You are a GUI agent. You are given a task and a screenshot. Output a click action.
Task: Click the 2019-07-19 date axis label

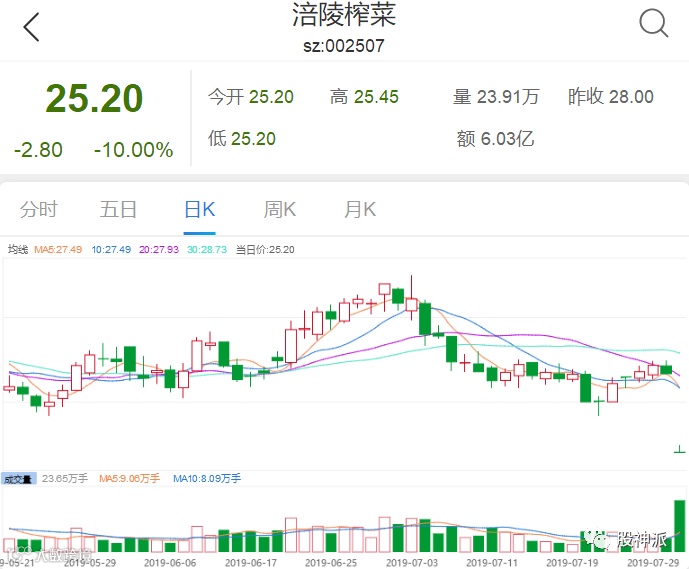point(572,563)
